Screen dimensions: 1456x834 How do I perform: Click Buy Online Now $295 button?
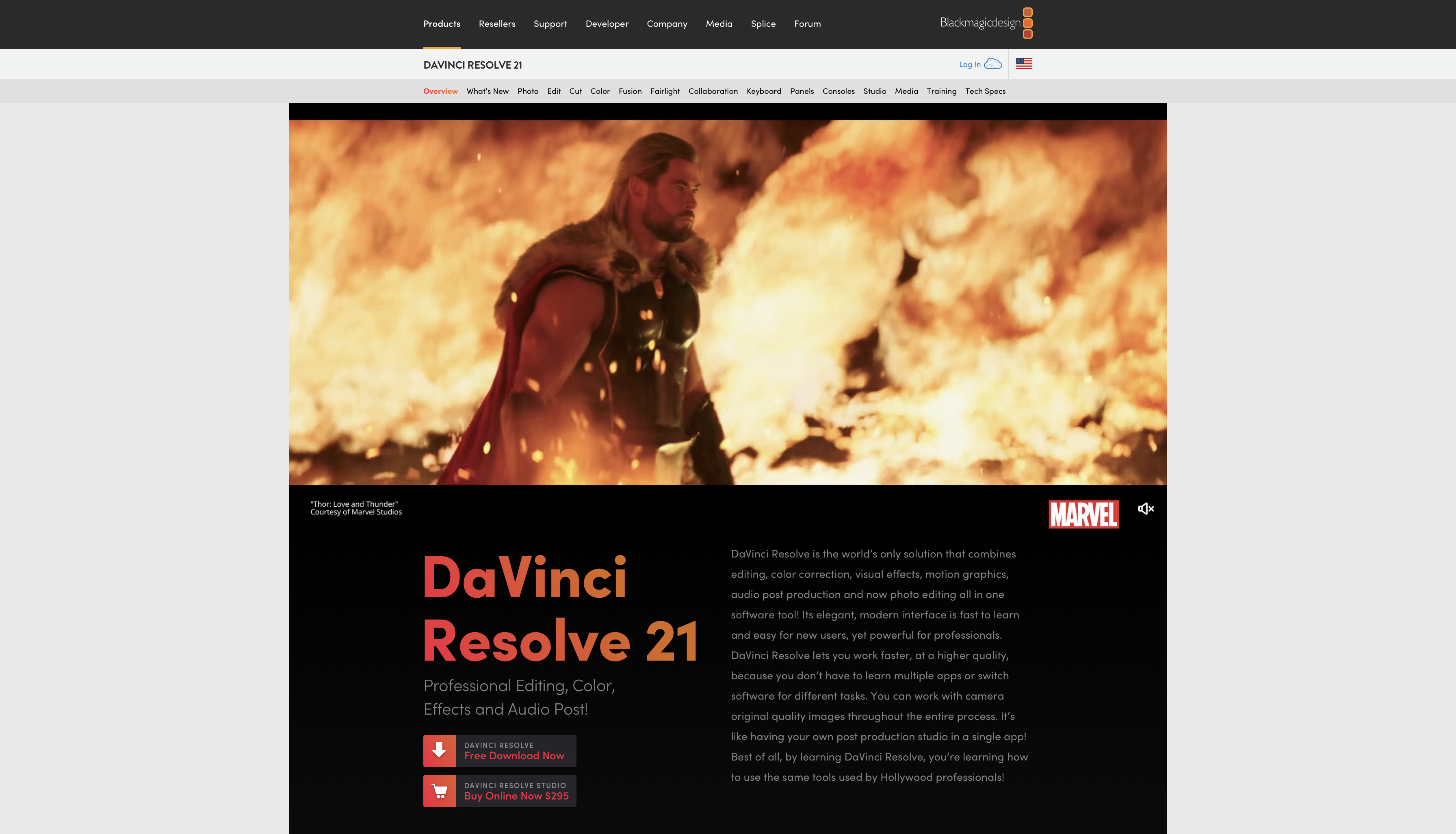[500, 791]
